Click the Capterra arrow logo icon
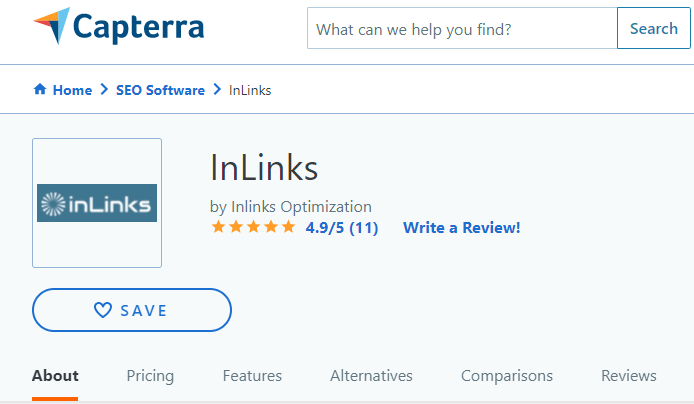Image resolution: width=694 pixels, height=404 pixels. 52,26
